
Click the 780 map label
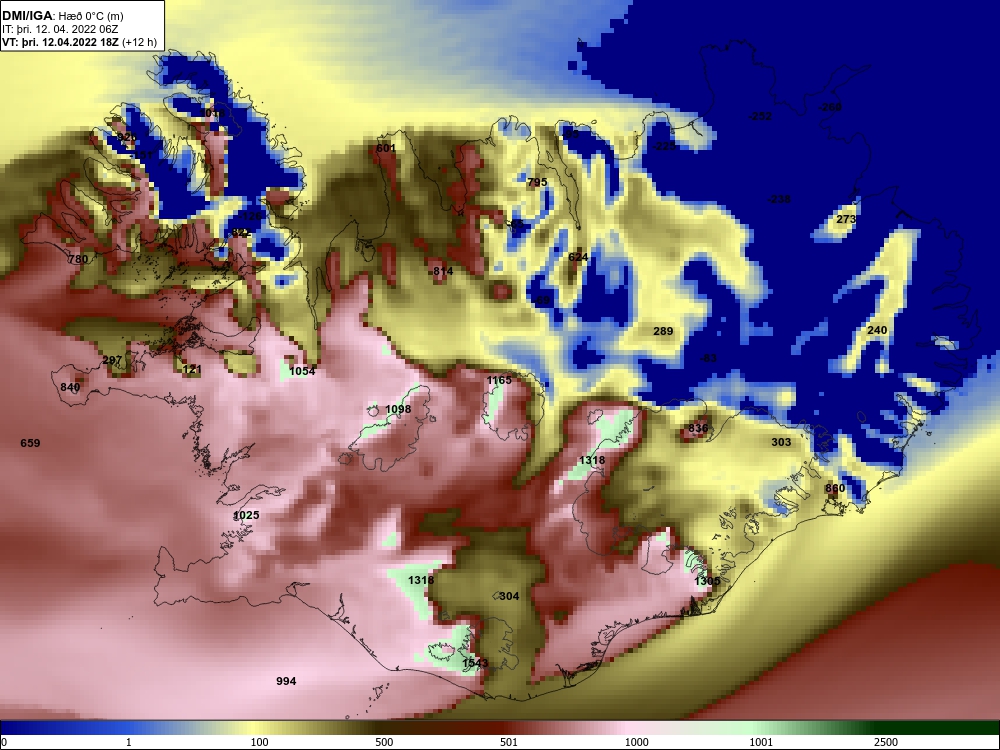pyautogui.click(x=78, y=259)
